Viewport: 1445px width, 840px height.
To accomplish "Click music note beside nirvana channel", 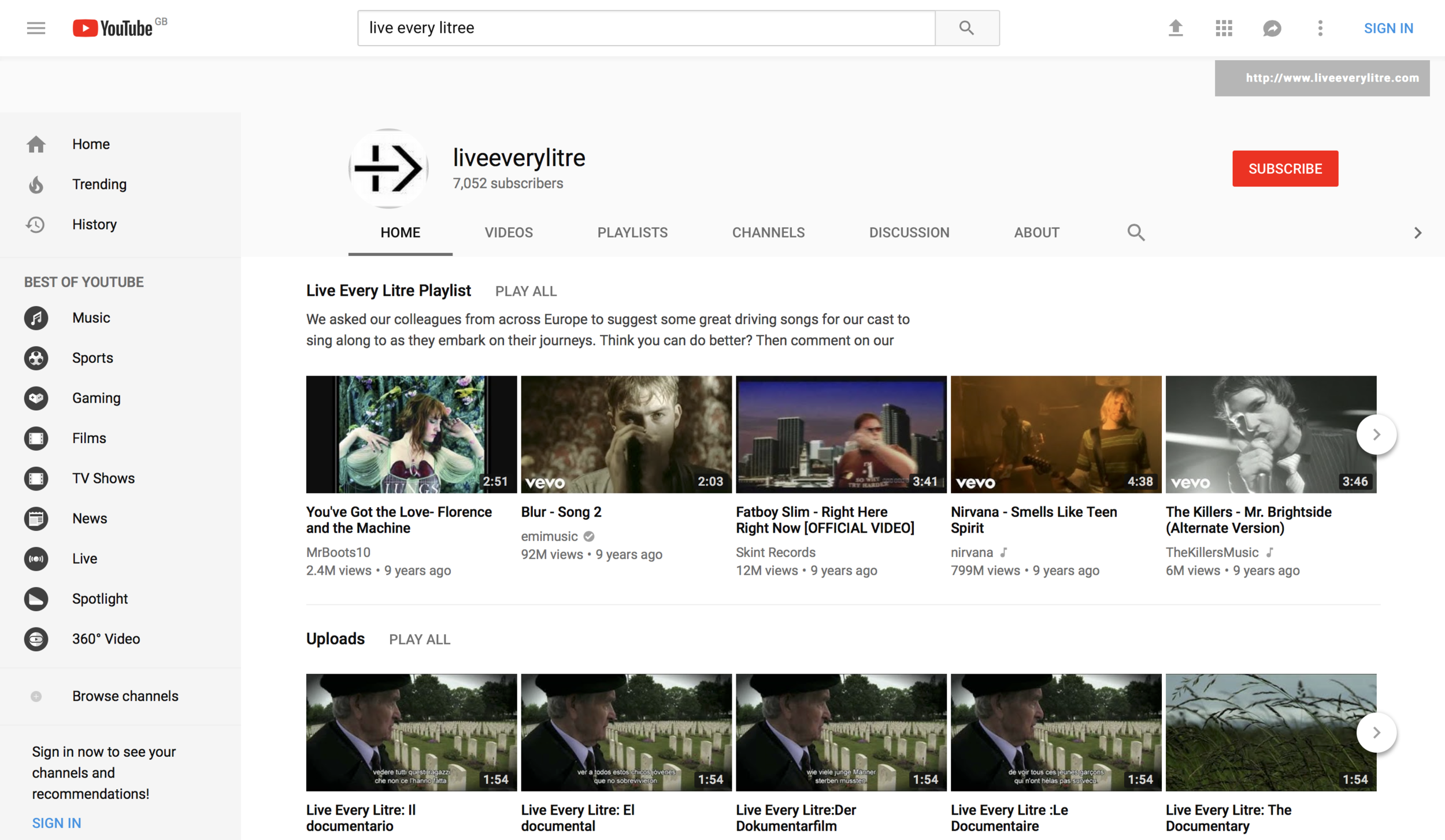I will point(1004,552).
